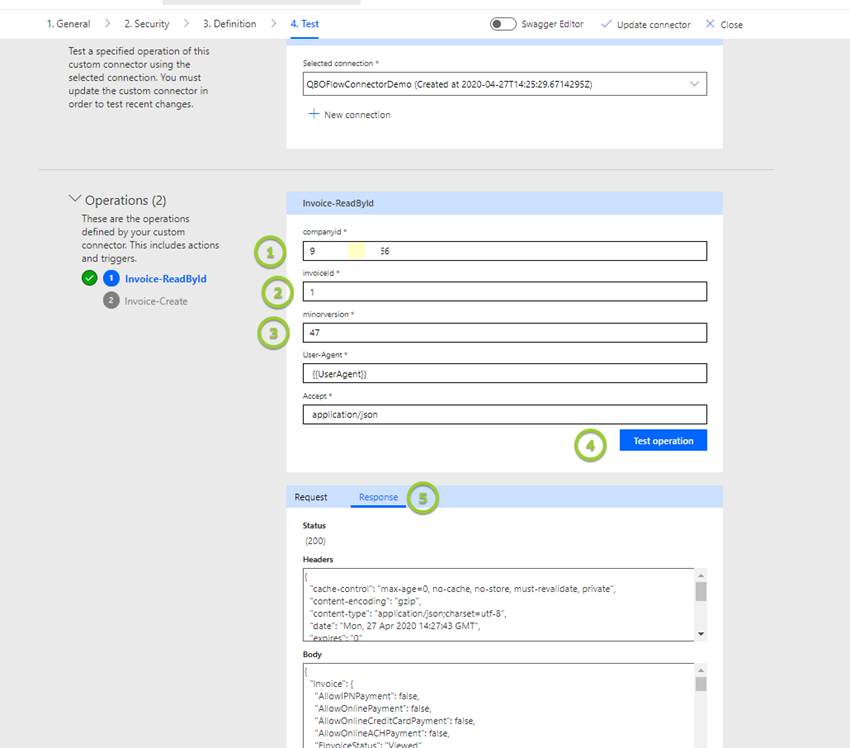Switch to the Response tab
Screen dimensions: 850x748
point(378,497)
